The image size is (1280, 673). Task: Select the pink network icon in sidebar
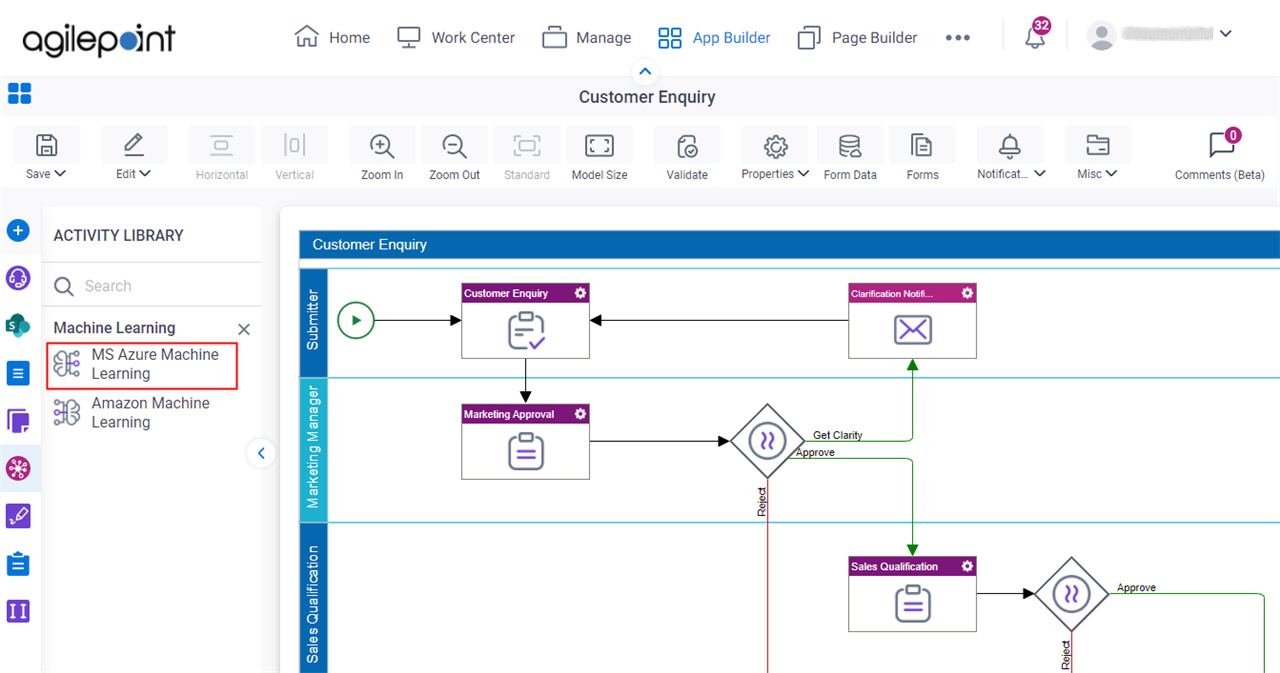click(x=18, y=468)
